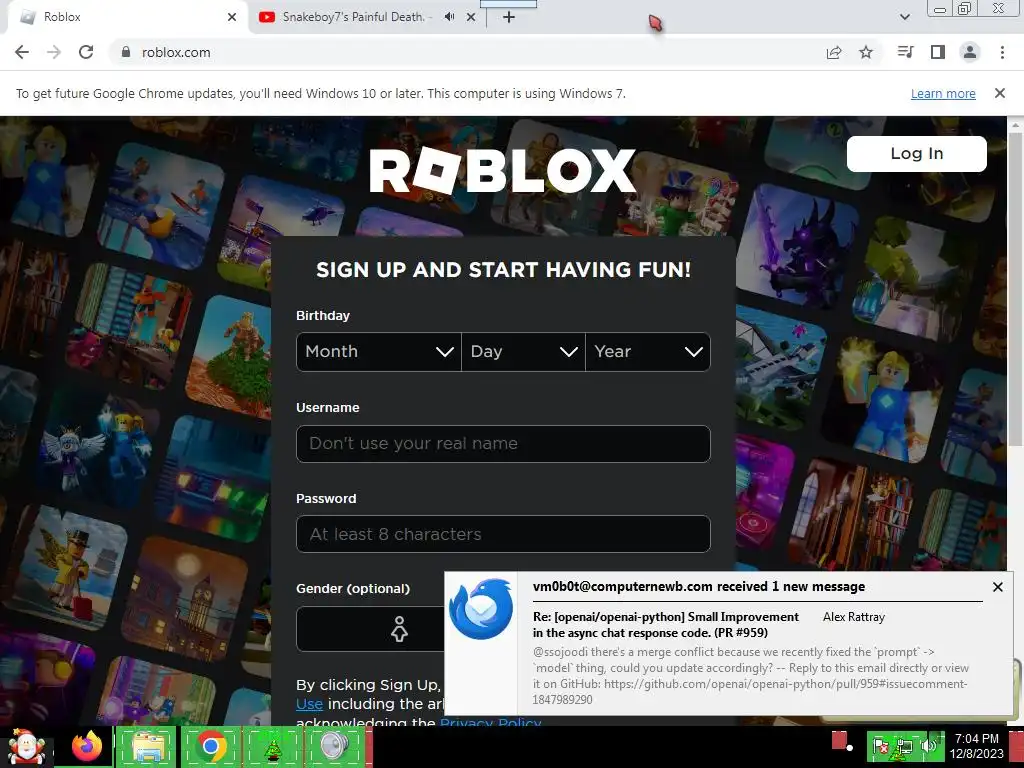Select the female gender icon option

pyautogui.click(x=399, y=629)
